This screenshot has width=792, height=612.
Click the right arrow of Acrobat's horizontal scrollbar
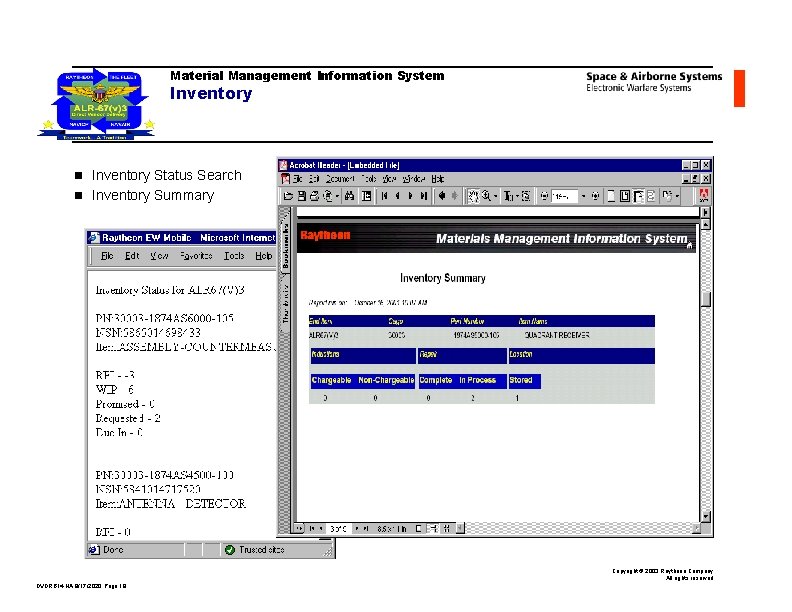point(698,529)
